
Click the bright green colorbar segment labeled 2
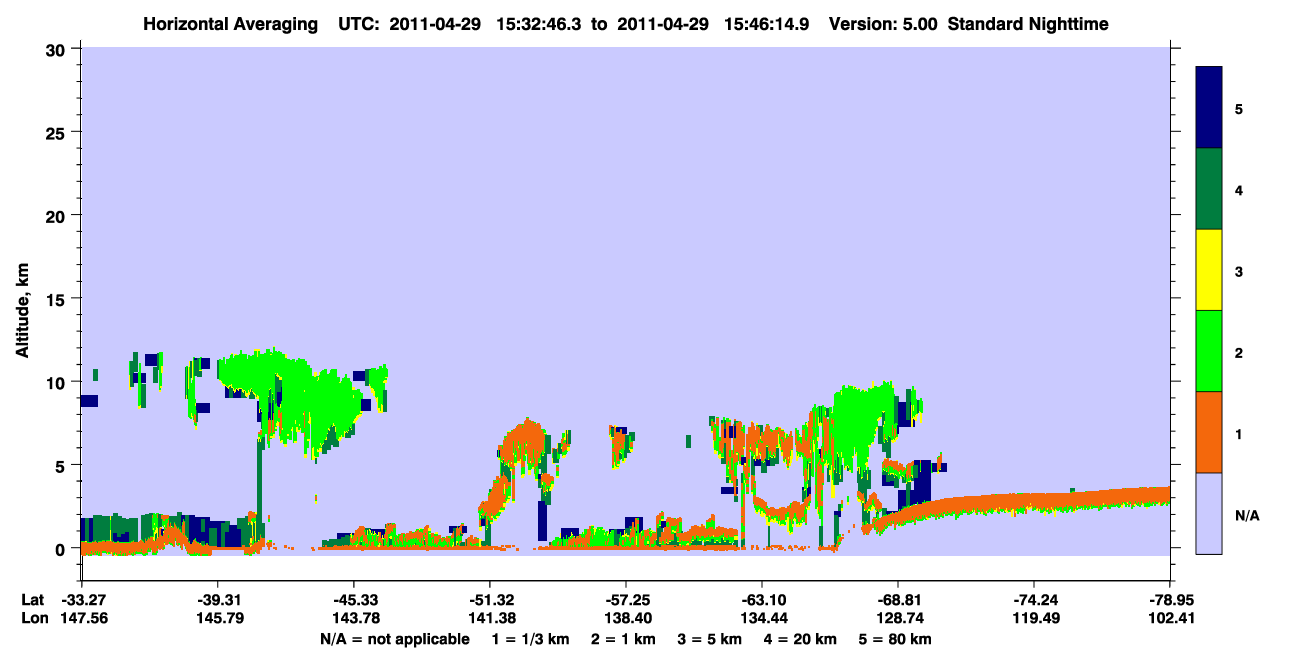[x=1209, y=351]
